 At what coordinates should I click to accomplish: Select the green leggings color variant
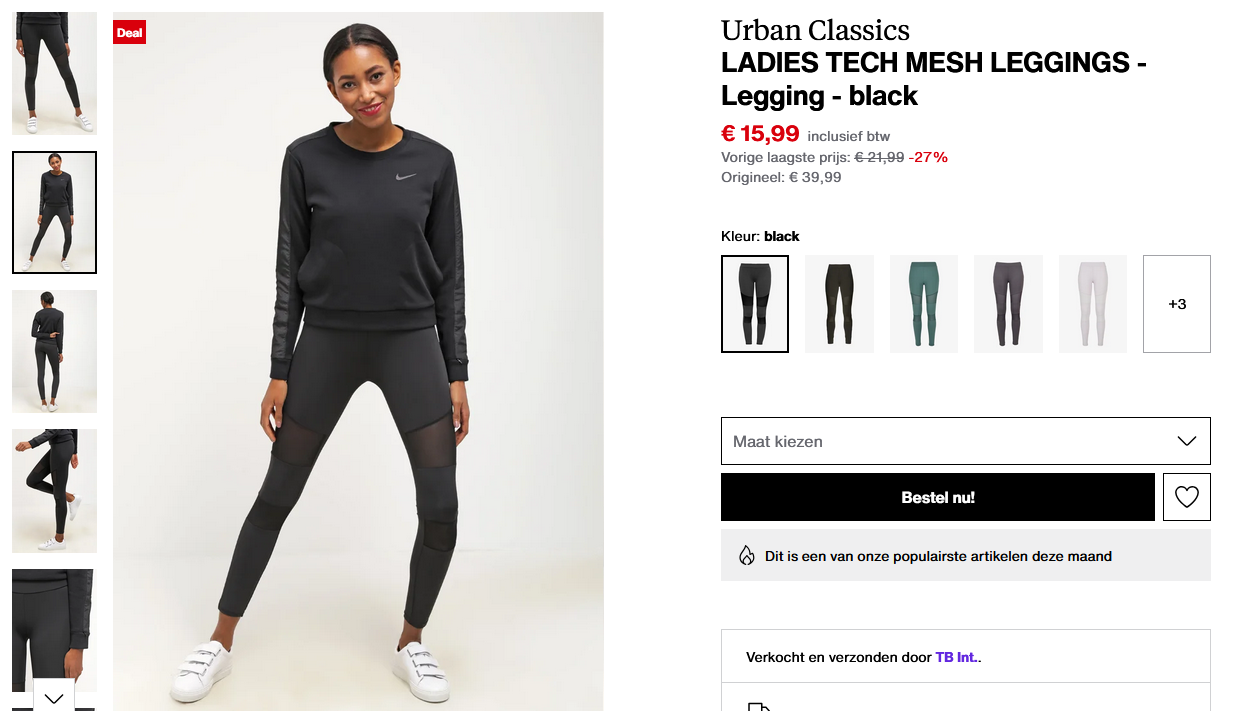[923, 303]
